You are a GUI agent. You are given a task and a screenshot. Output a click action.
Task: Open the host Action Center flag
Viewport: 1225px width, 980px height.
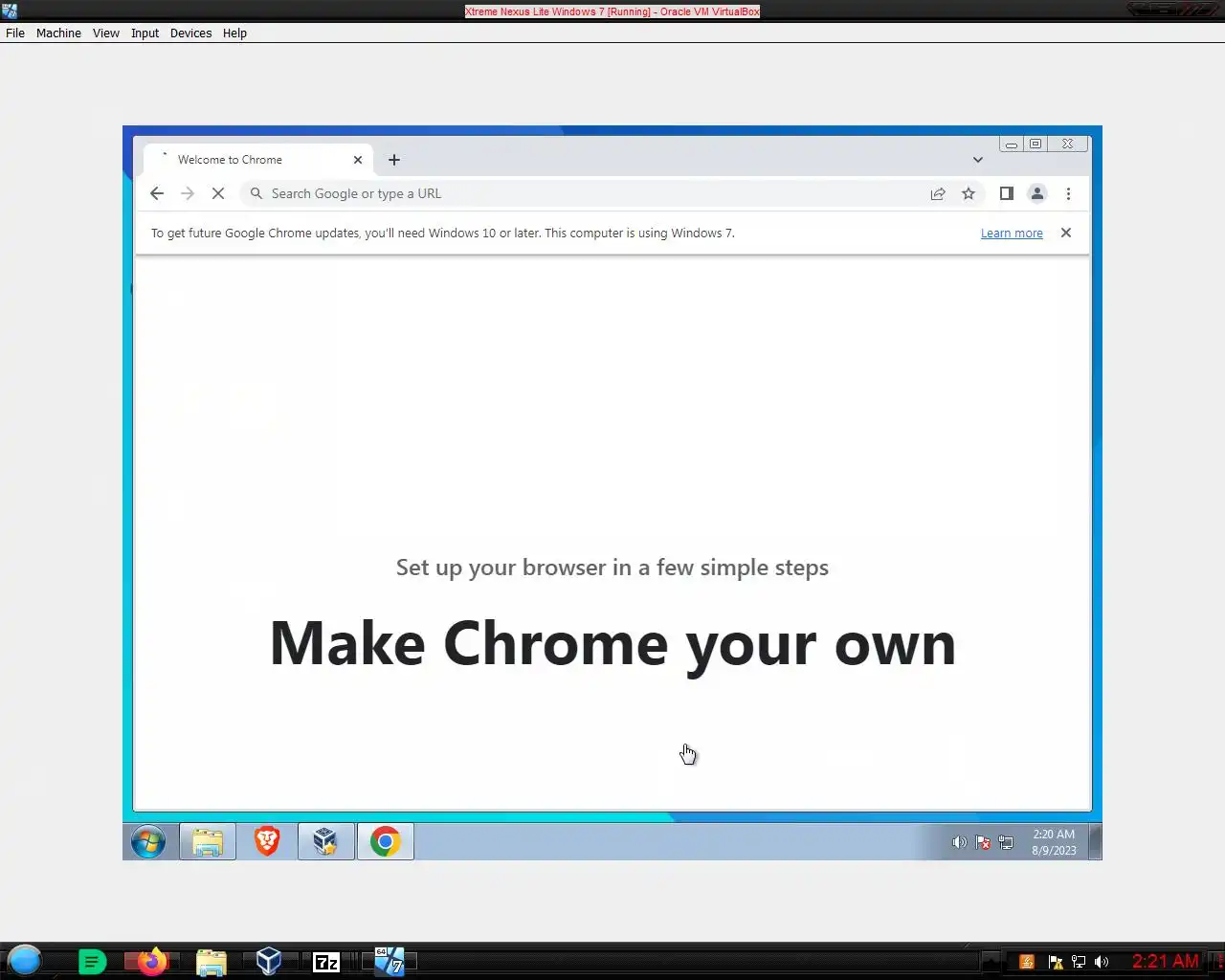1055,962
